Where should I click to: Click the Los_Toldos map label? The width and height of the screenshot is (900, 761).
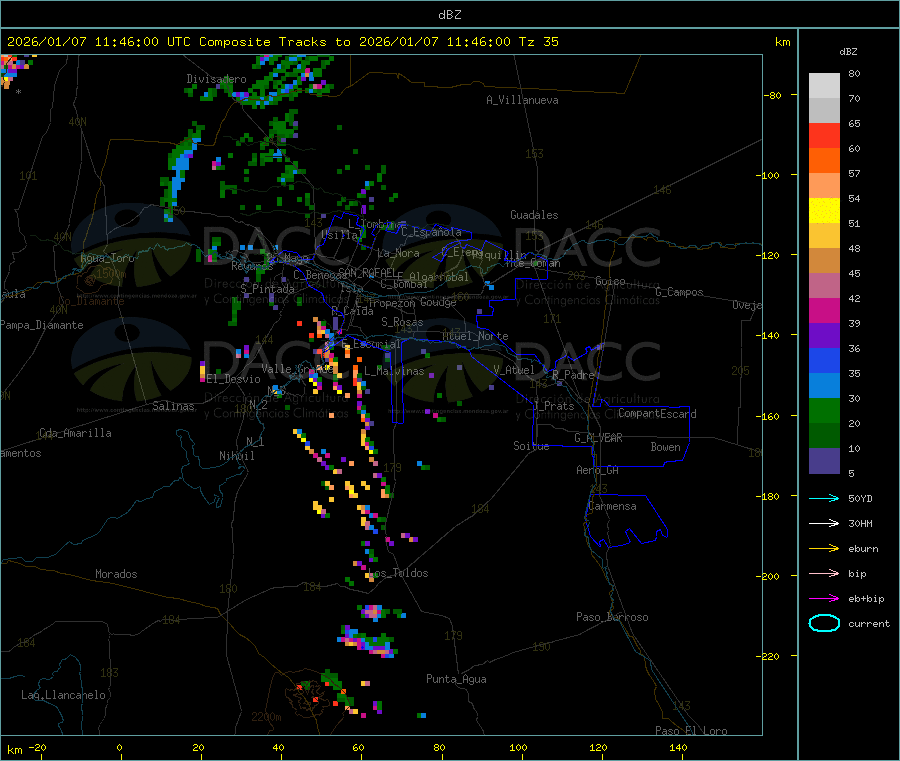pos(398,573)
